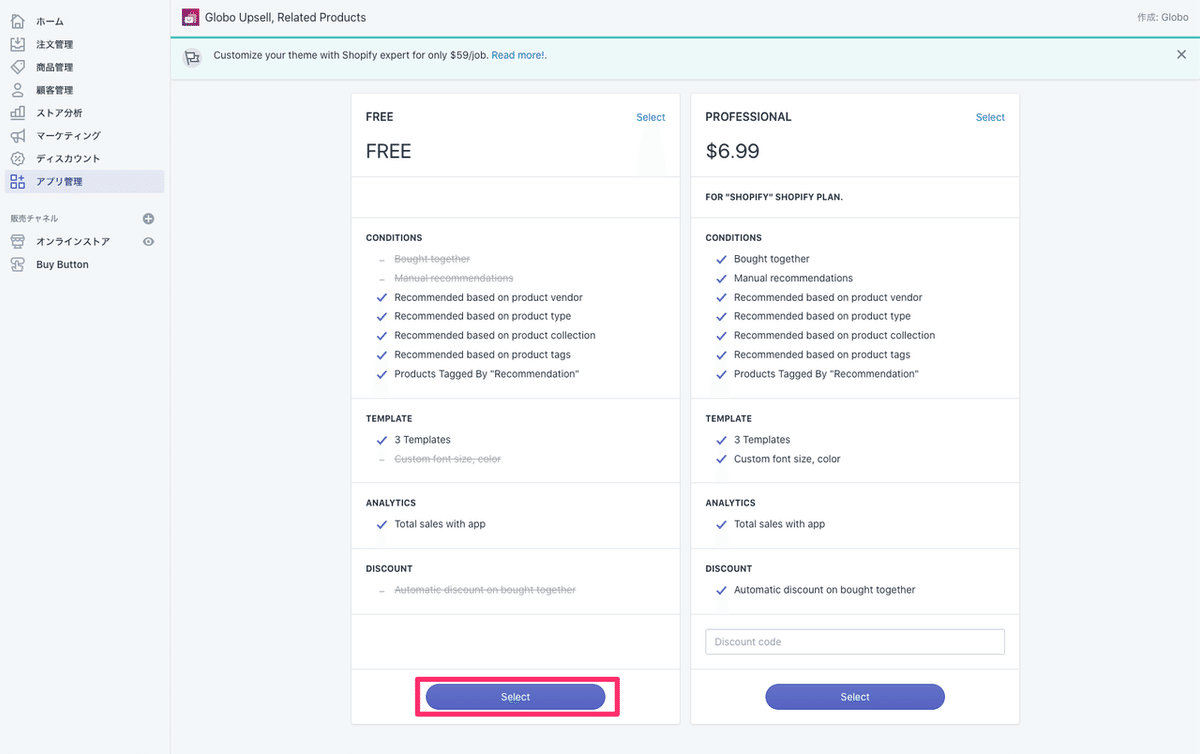This screenshot has height=754, width=1200.
Task: Open アプリ管理 in the sidebar
Action: point(59,182)
